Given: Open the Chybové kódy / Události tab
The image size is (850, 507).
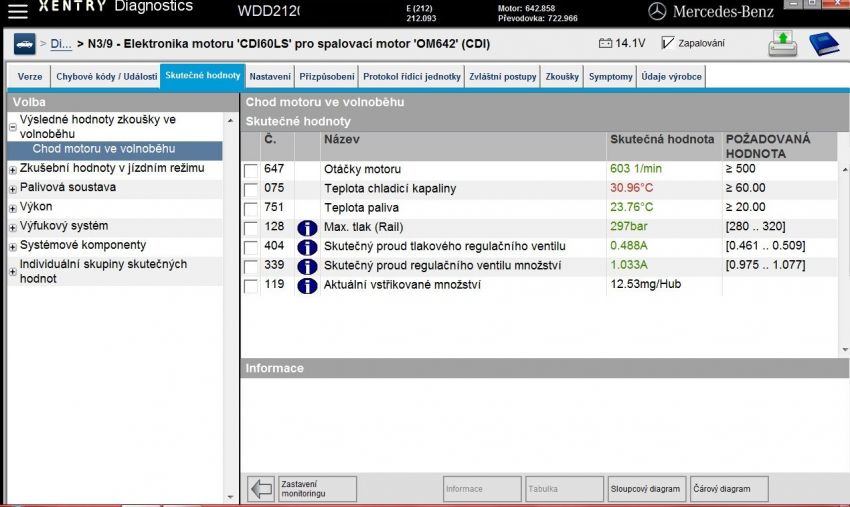Looking at the screenshot, I should pos(106,76).
